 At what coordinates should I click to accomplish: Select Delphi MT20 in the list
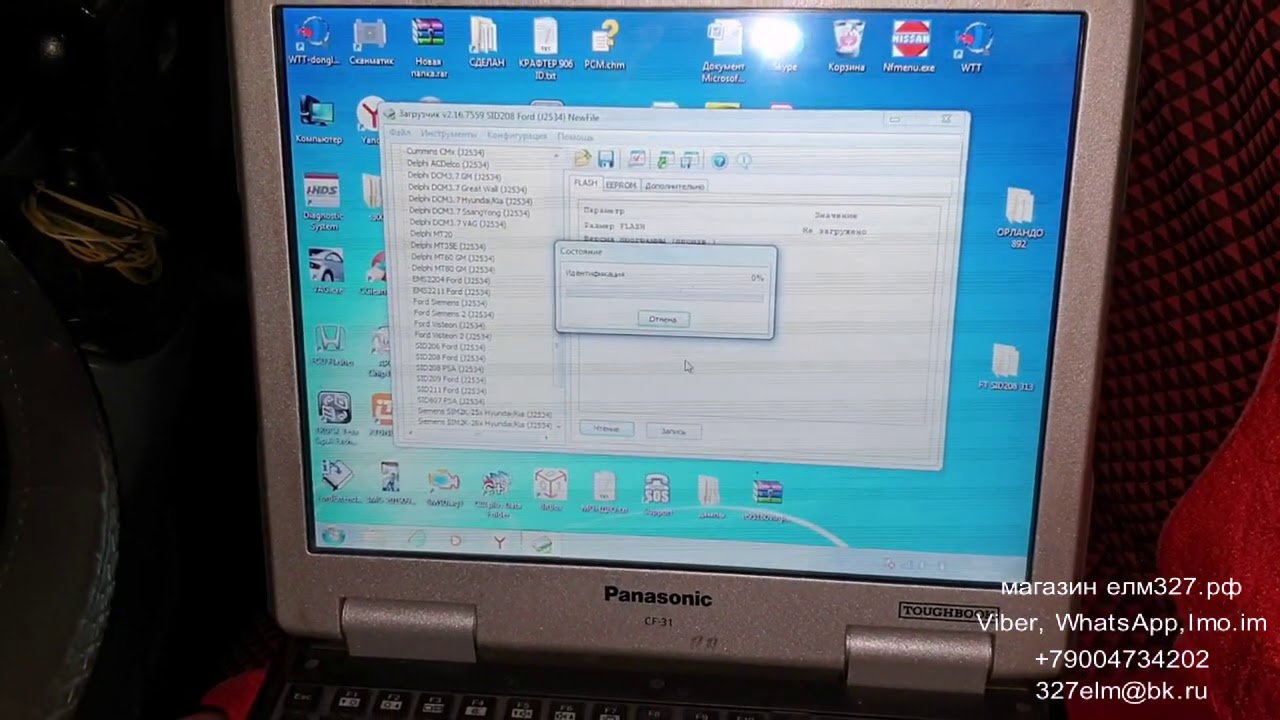tap(431, 234)
